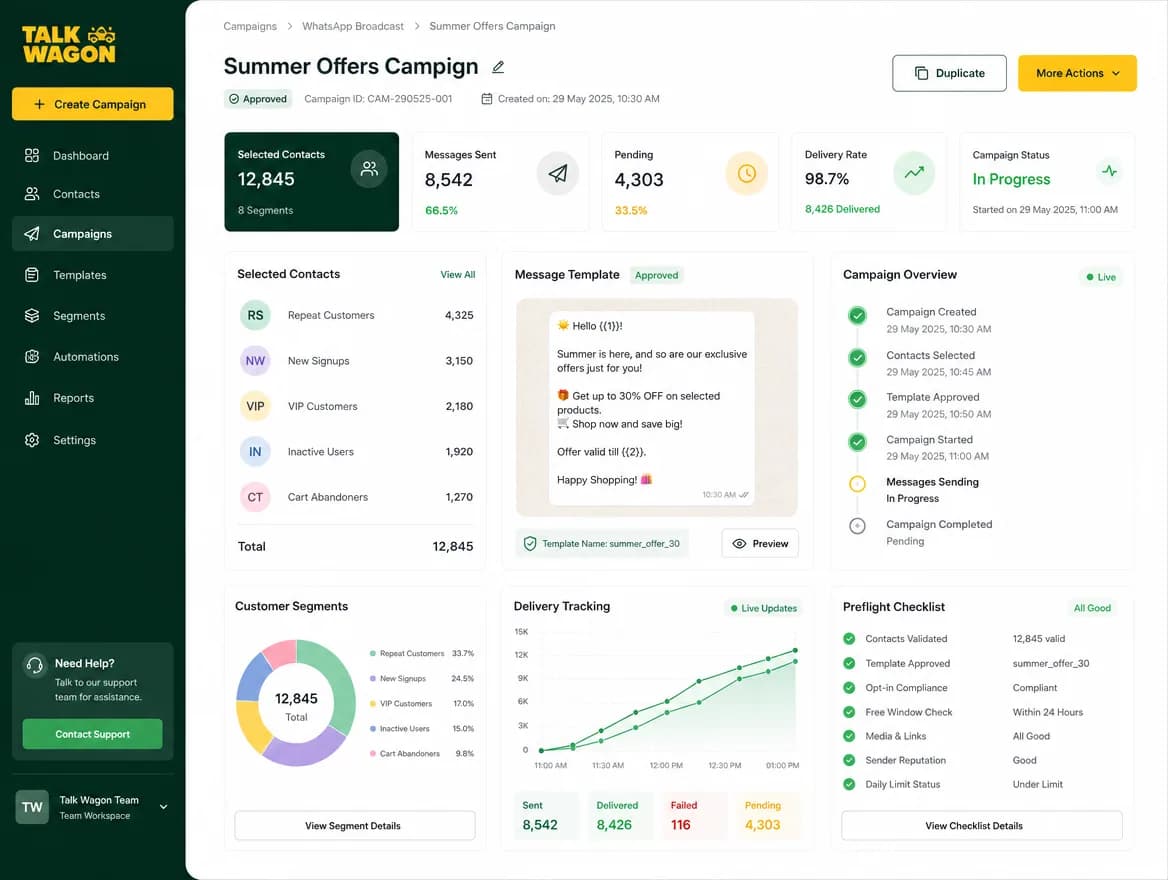The image size is (1168, 880).
Task: Click the people icon in Selected Contacts card
Action: click(369, 169)
